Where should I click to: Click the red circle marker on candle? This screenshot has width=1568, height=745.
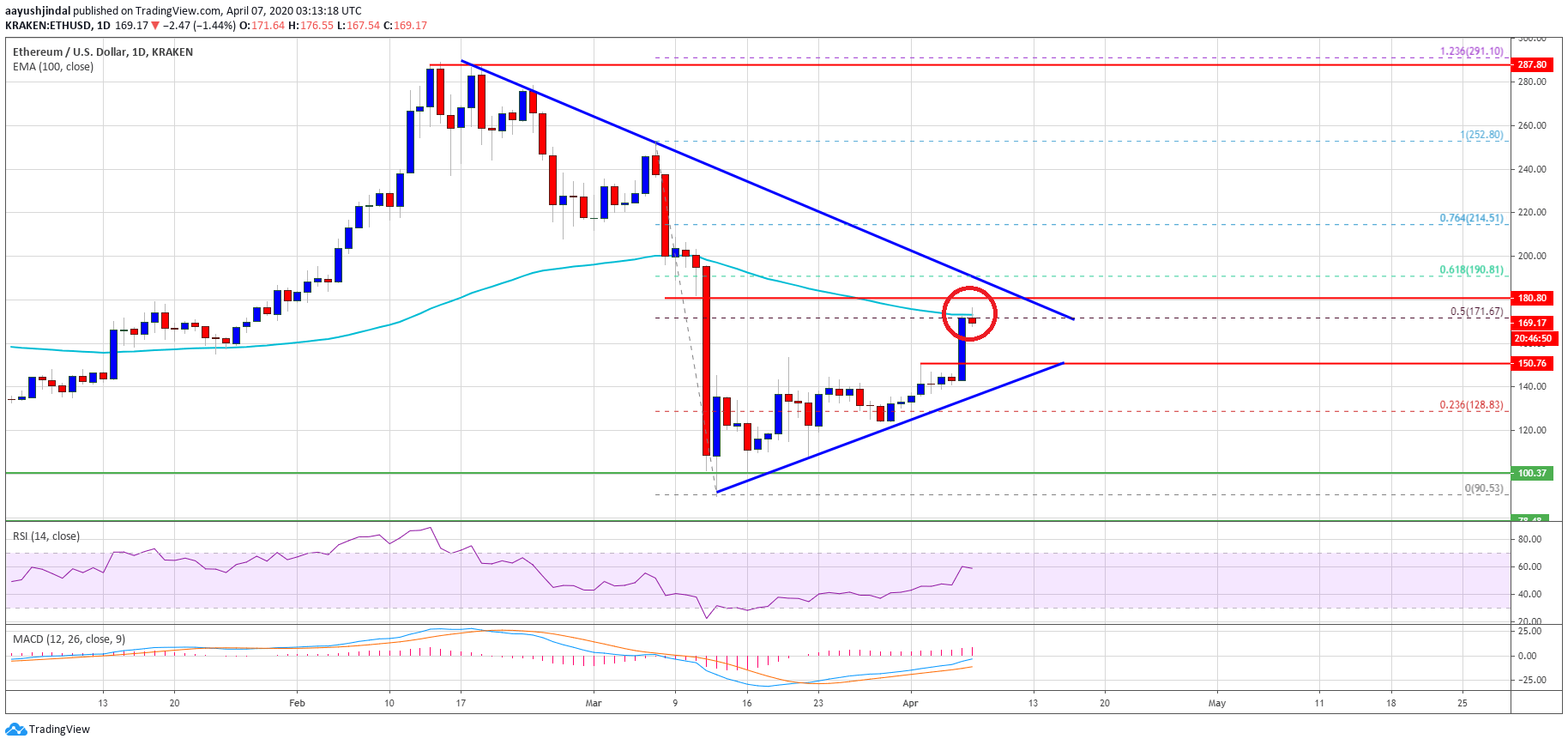969,314
